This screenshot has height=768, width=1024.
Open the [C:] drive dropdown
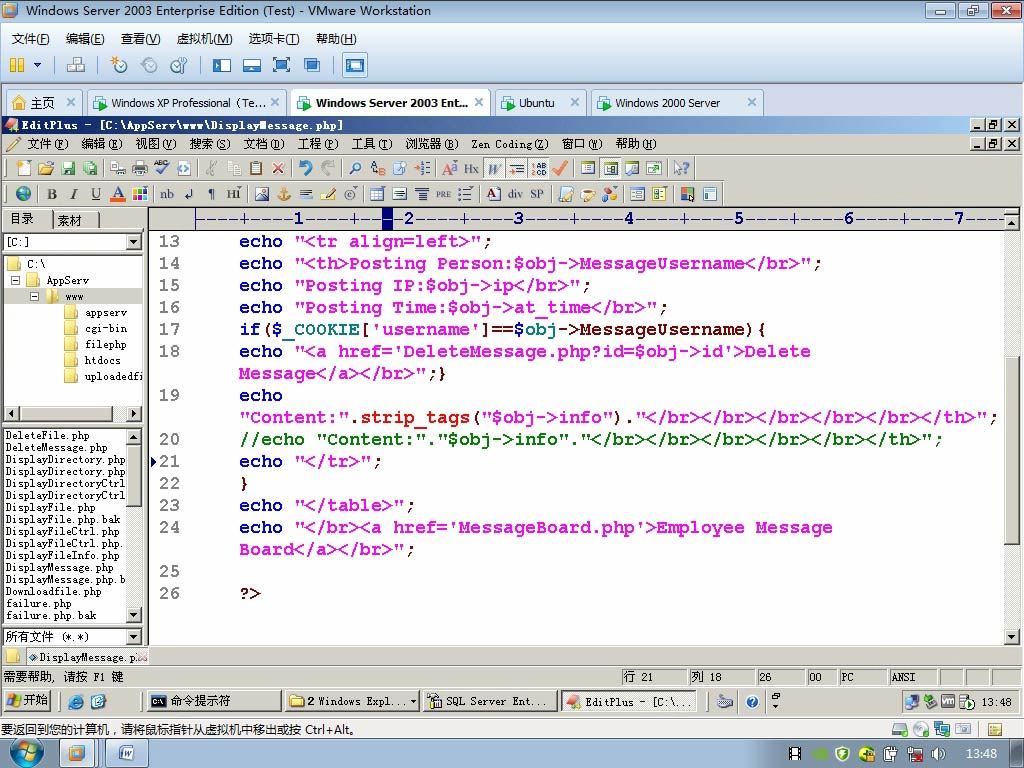coord(134,242)
